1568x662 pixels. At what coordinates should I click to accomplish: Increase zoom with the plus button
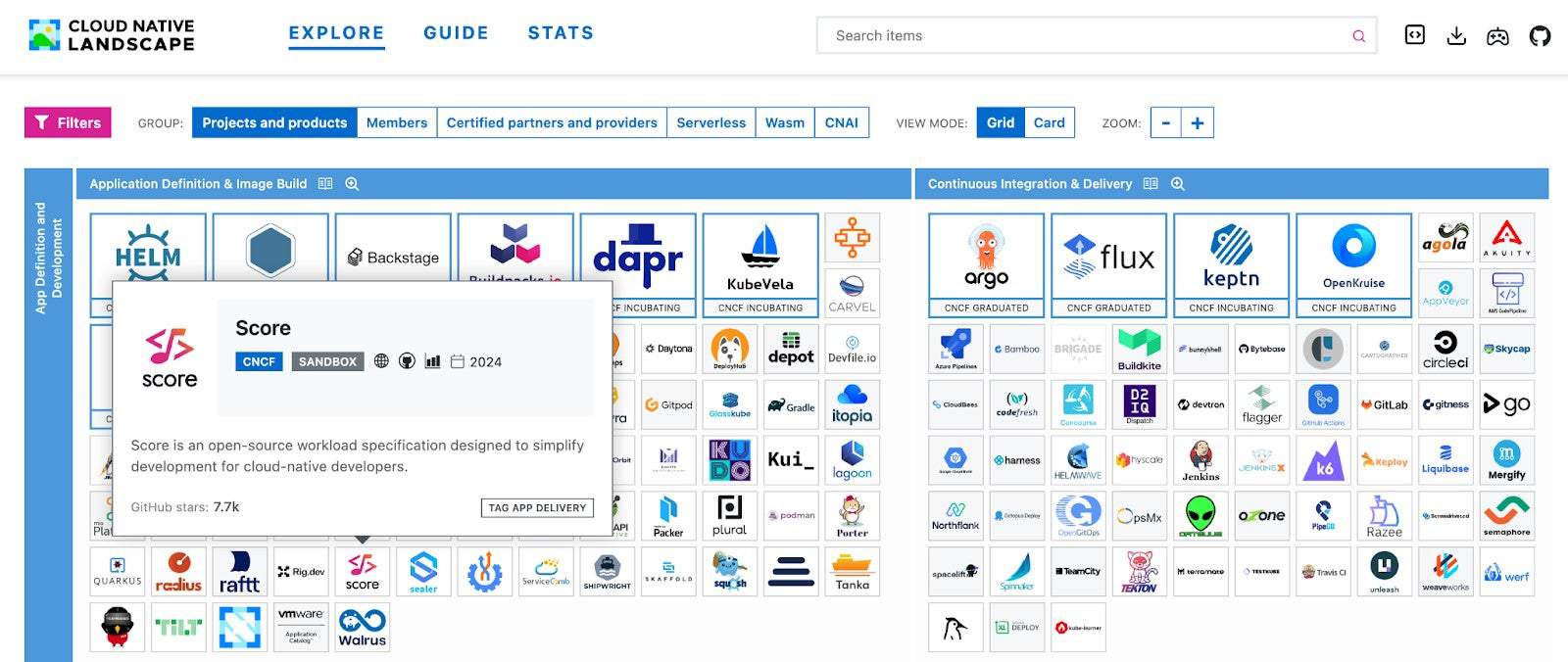tap(1198, 122)
